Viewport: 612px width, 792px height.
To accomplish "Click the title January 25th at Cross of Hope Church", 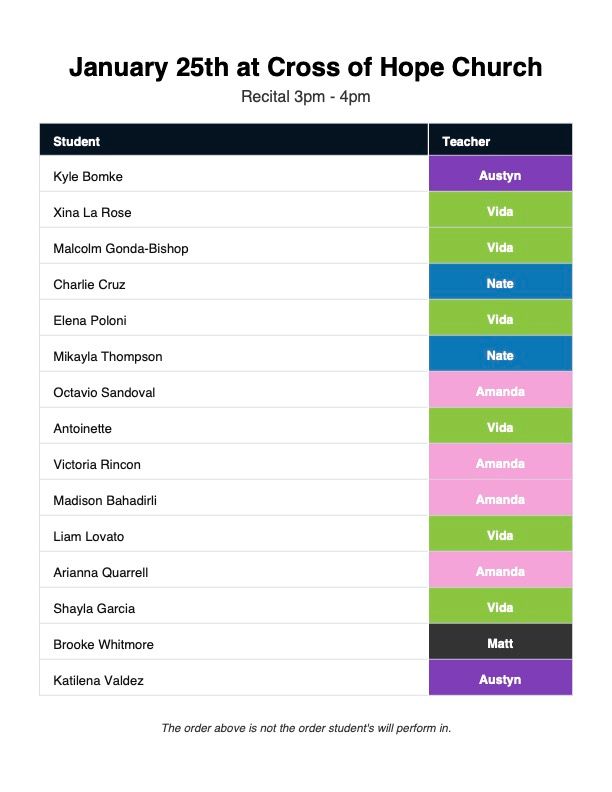I will tap(305, 67).
